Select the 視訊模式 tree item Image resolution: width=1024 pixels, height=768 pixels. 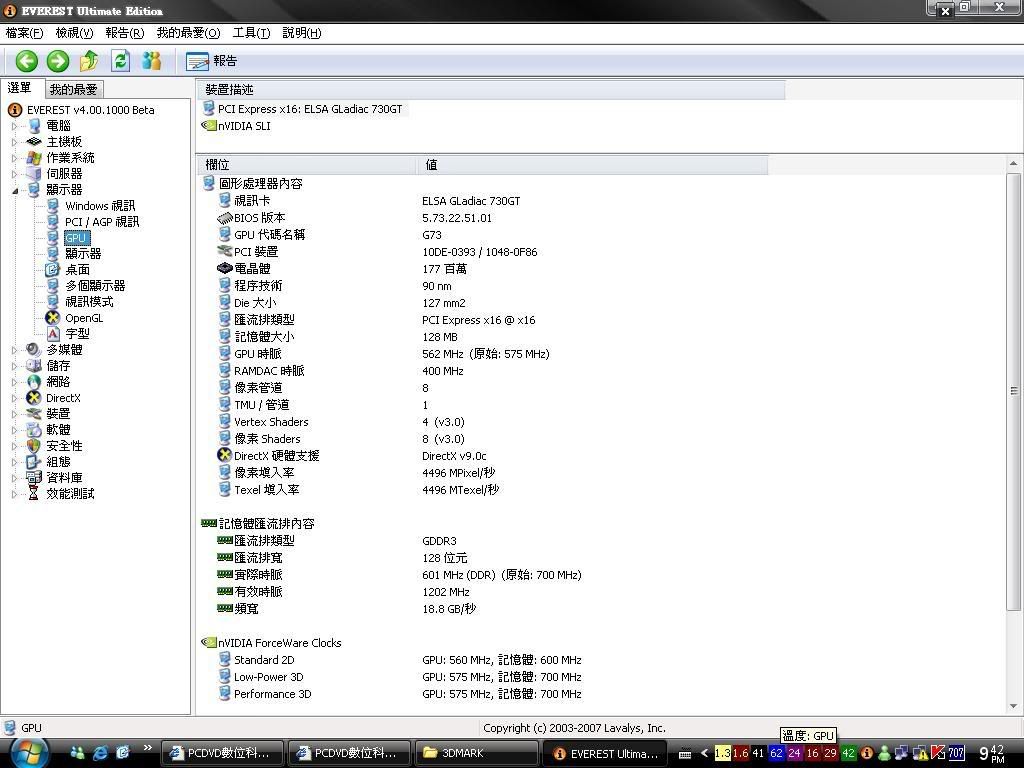[89, 302]
